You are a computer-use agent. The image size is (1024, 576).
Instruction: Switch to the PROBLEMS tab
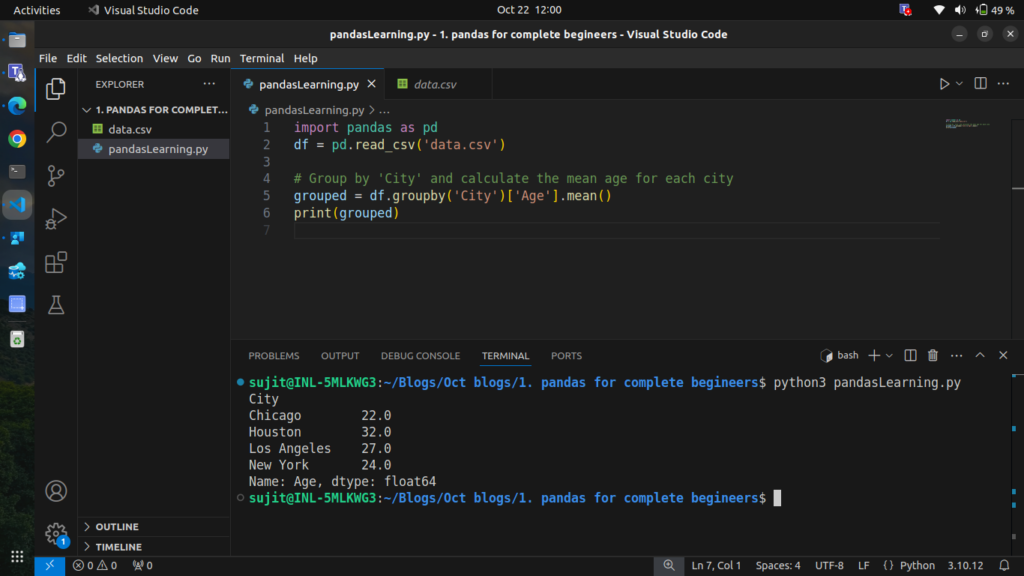click(x=273, y=356)
